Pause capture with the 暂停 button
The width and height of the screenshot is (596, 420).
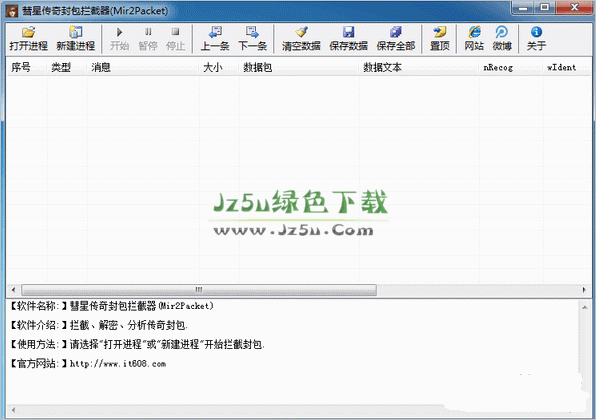point(148,39)
